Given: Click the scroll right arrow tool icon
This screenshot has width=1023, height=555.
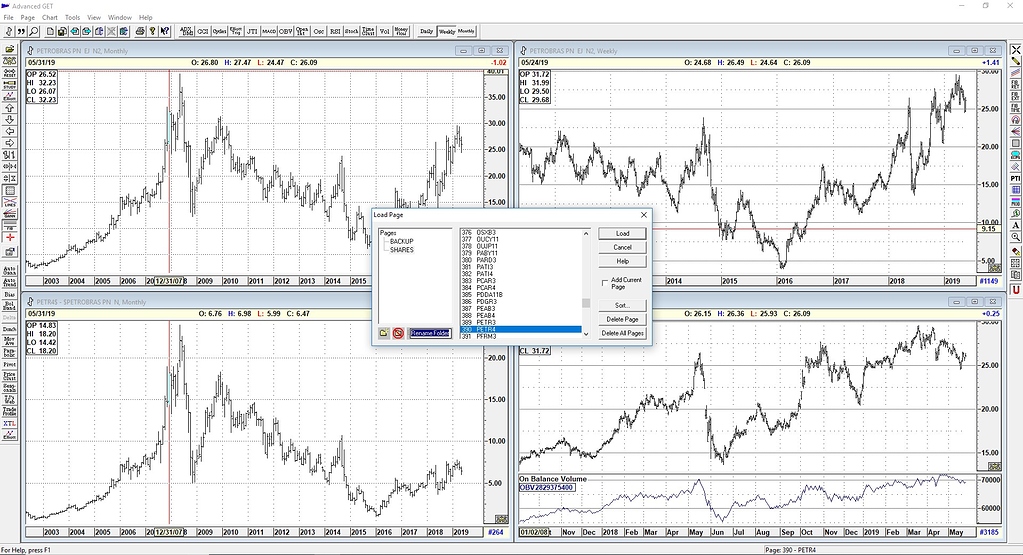Looking at the screenshot, I should coord(10,143).
